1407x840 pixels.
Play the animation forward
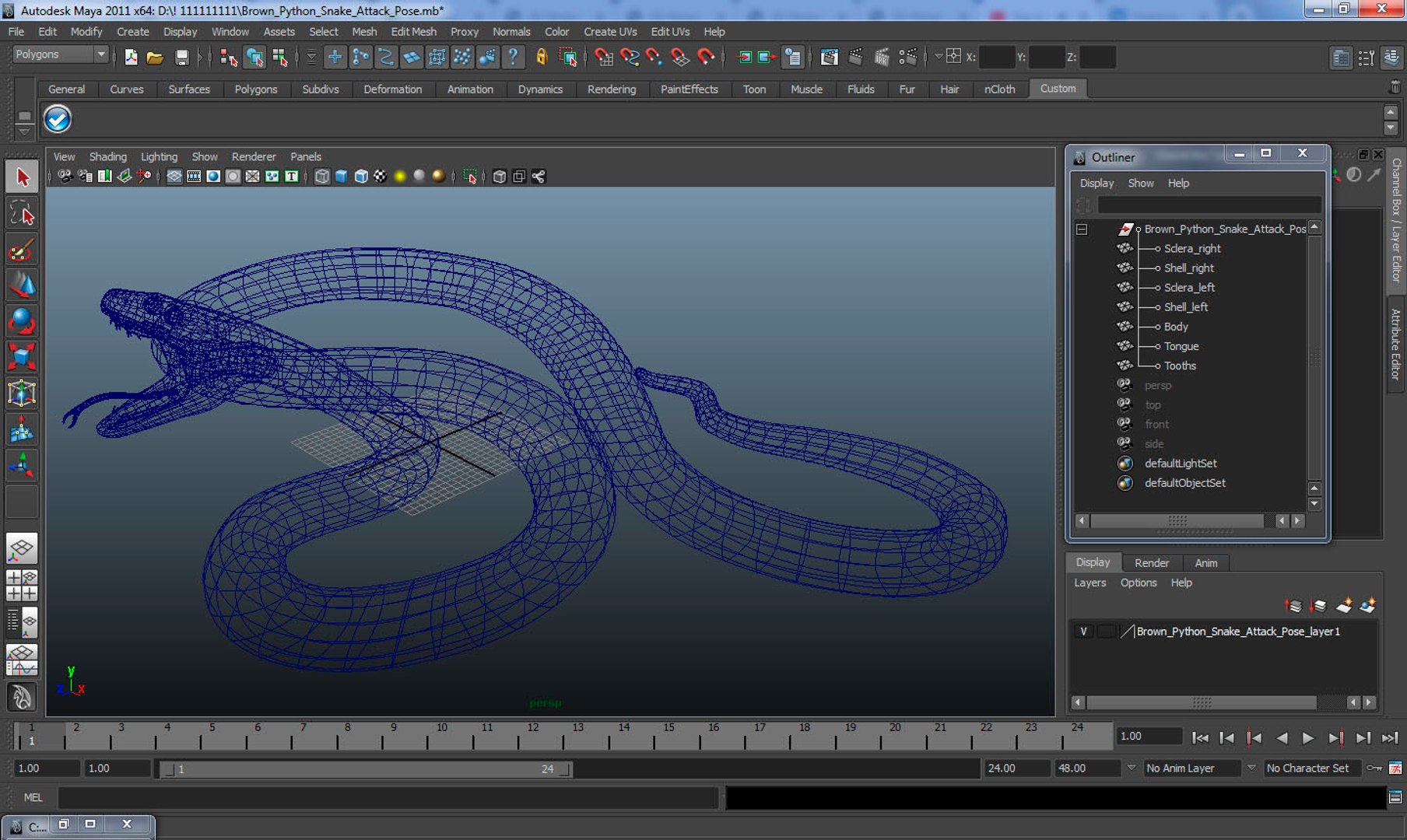[1308, 737]
